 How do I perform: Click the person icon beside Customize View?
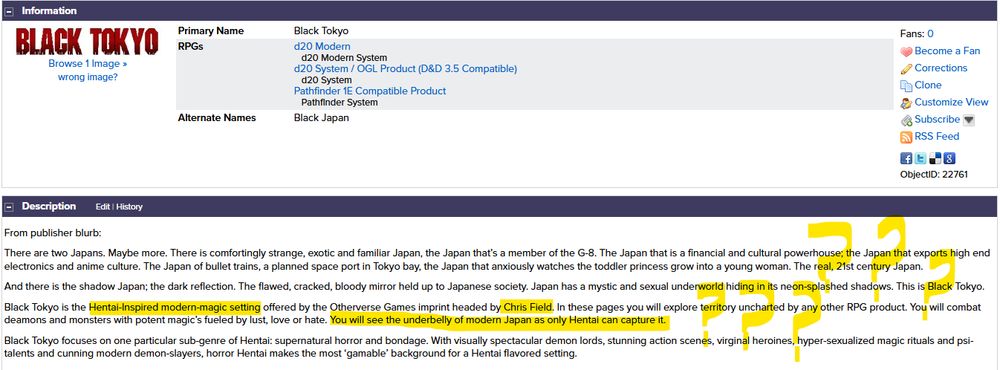906,103
